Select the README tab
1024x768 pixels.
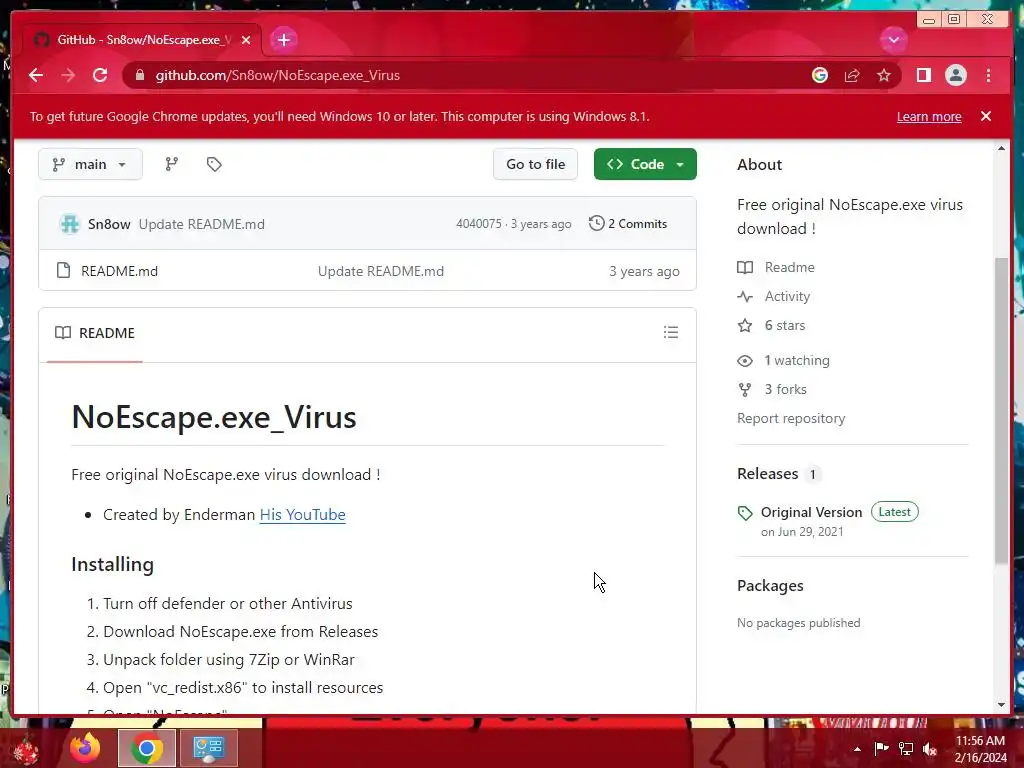coord(95,333)
